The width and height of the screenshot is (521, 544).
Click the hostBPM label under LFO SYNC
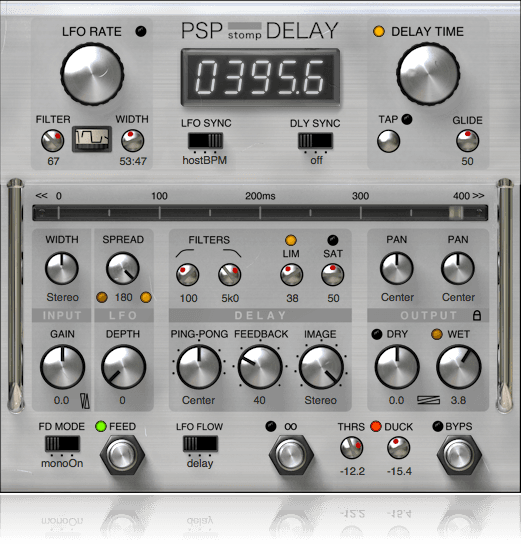tap(205, 160)
